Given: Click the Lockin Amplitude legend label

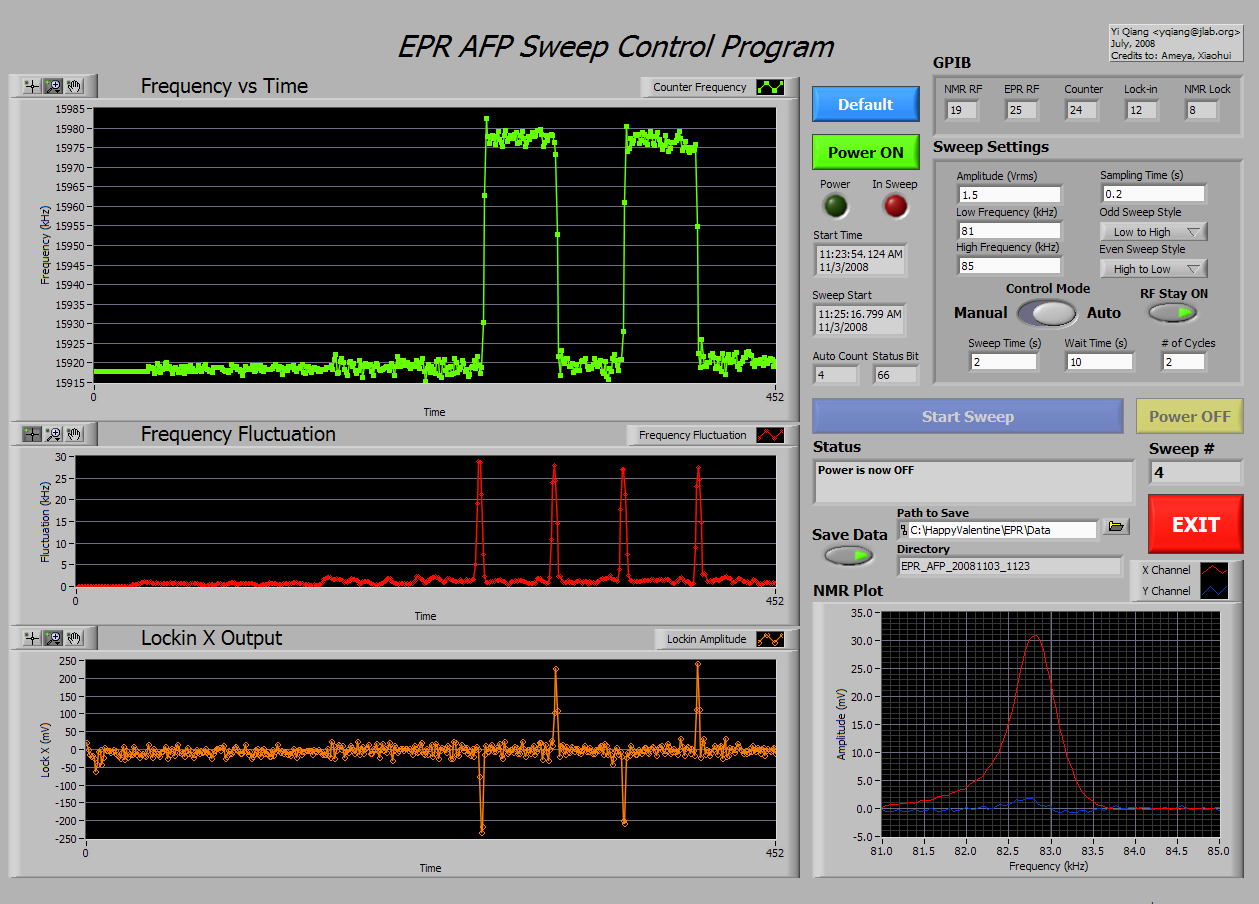Looking at the screenshot, I should coord(707,639).
